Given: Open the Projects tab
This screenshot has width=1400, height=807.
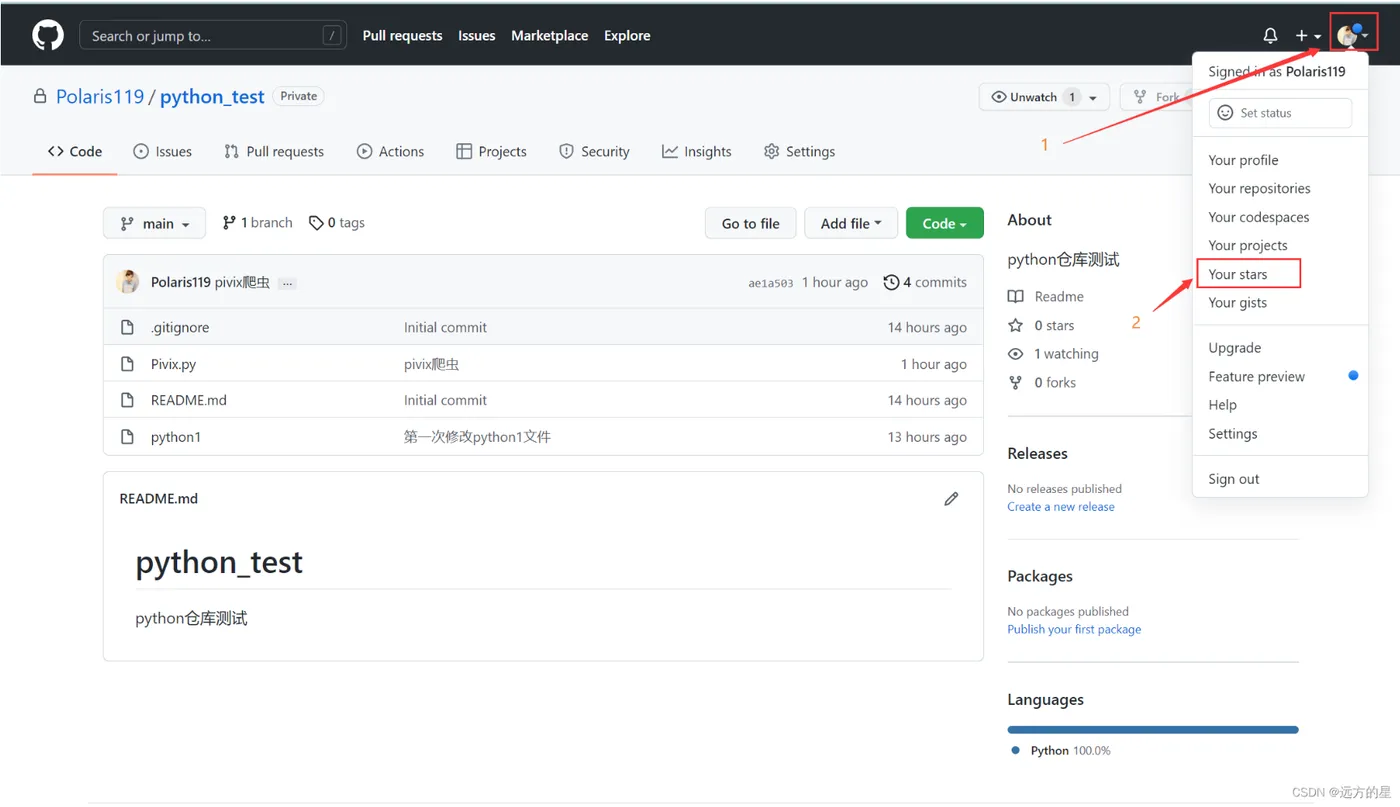Looking at the screenshot, I should tap(491, 151).
